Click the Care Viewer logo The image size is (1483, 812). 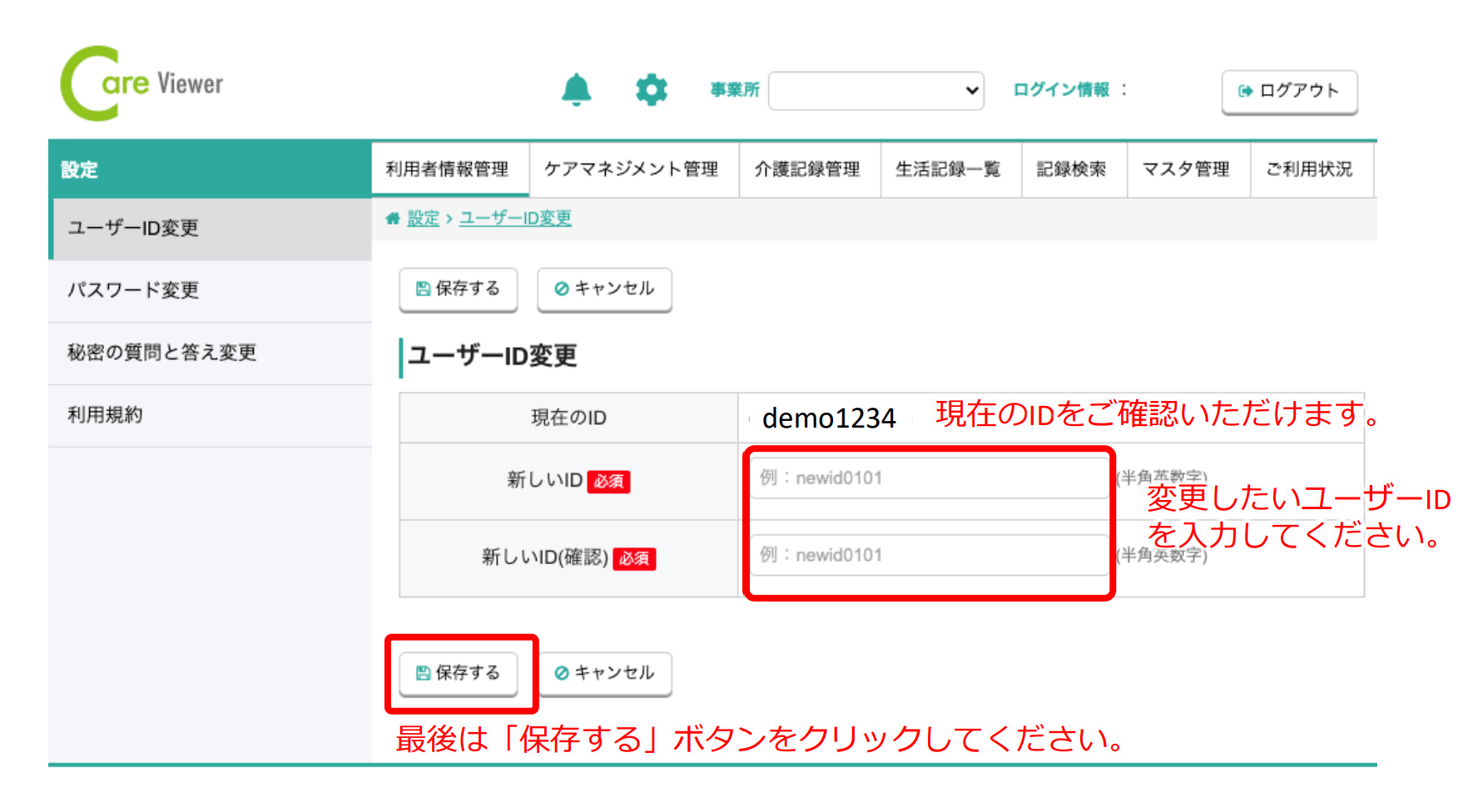click(x=142, y=84)
